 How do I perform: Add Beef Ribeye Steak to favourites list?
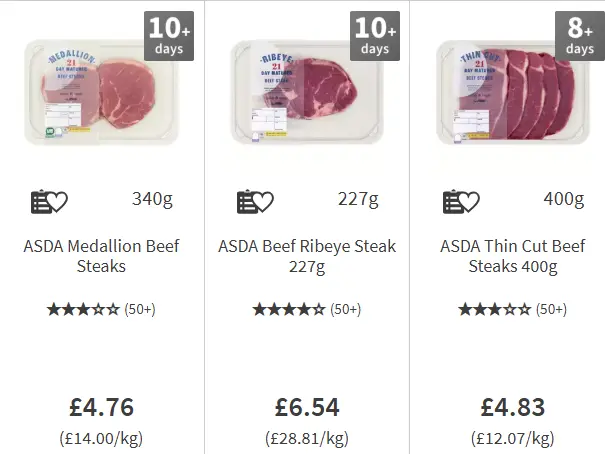point(255,201)
